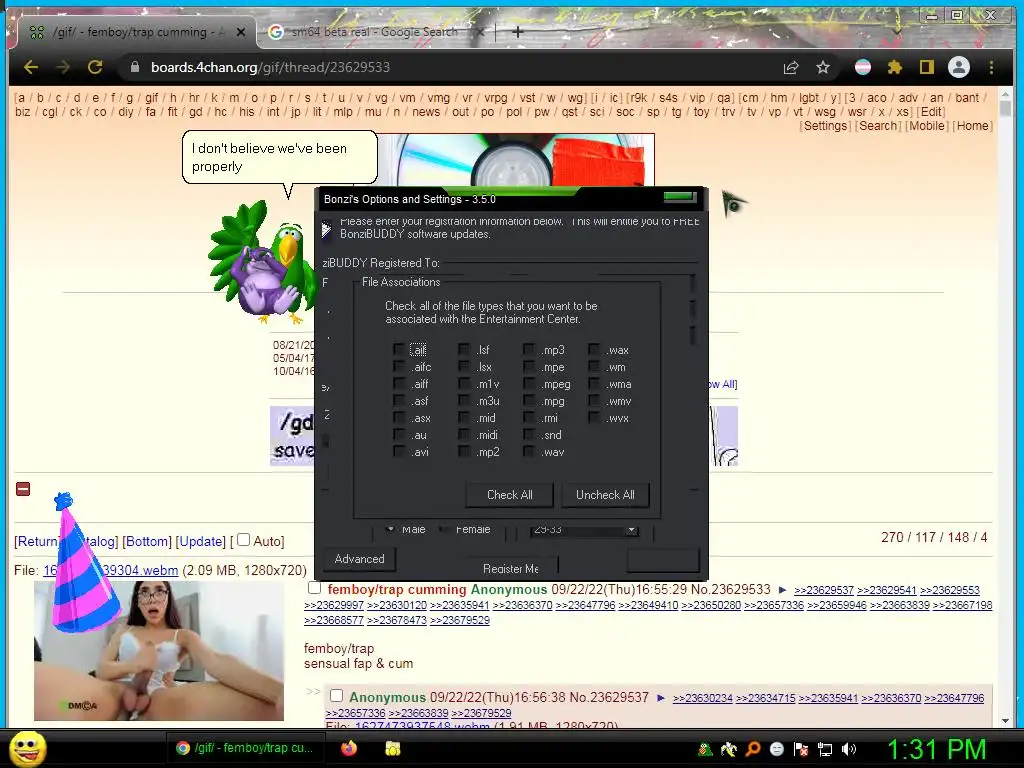
Task: Toggle the browser side panel icon
Action: click(927, 67)
